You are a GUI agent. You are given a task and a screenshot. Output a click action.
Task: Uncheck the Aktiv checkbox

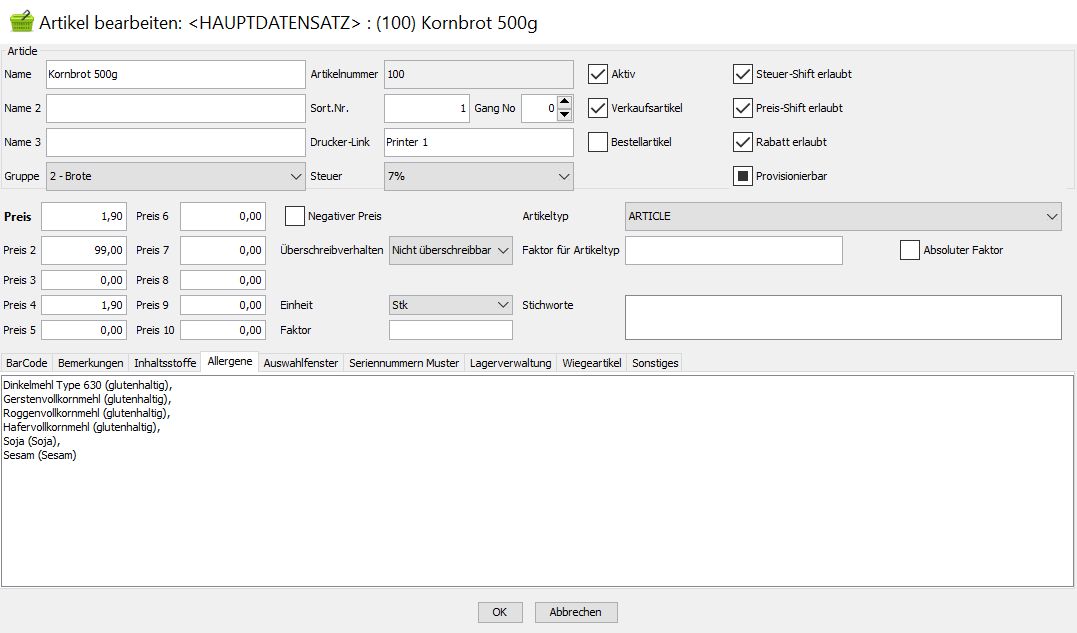[x=598, y=74]
